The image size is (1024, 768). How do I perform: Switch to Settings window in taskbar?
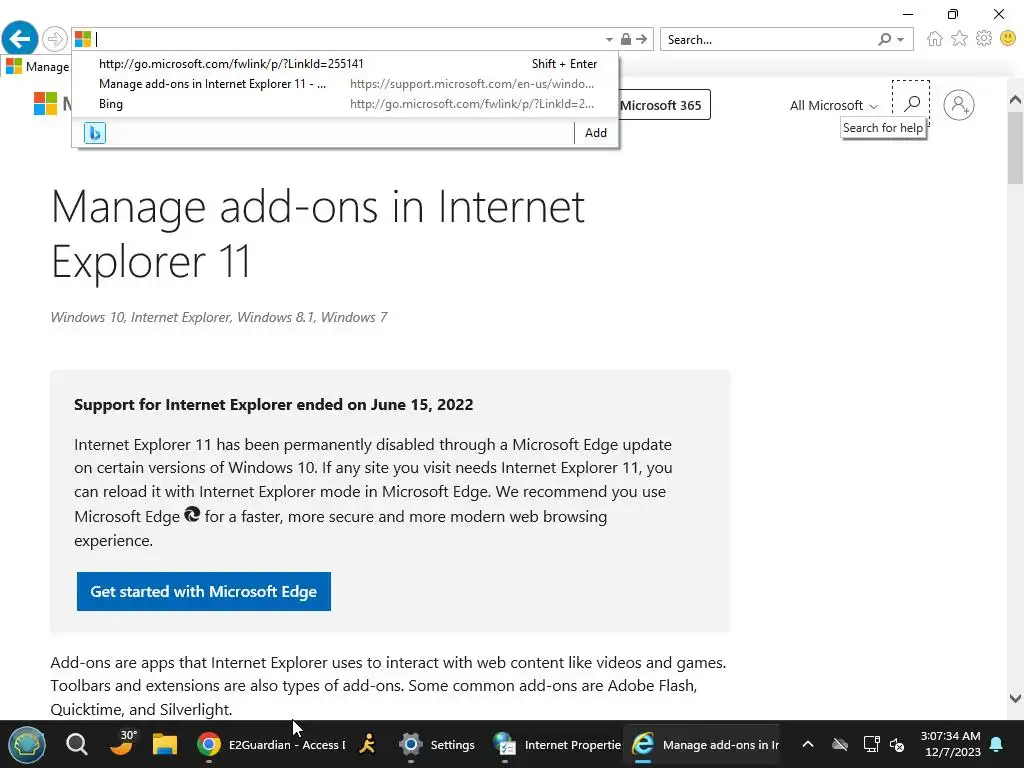pos(437,744)
